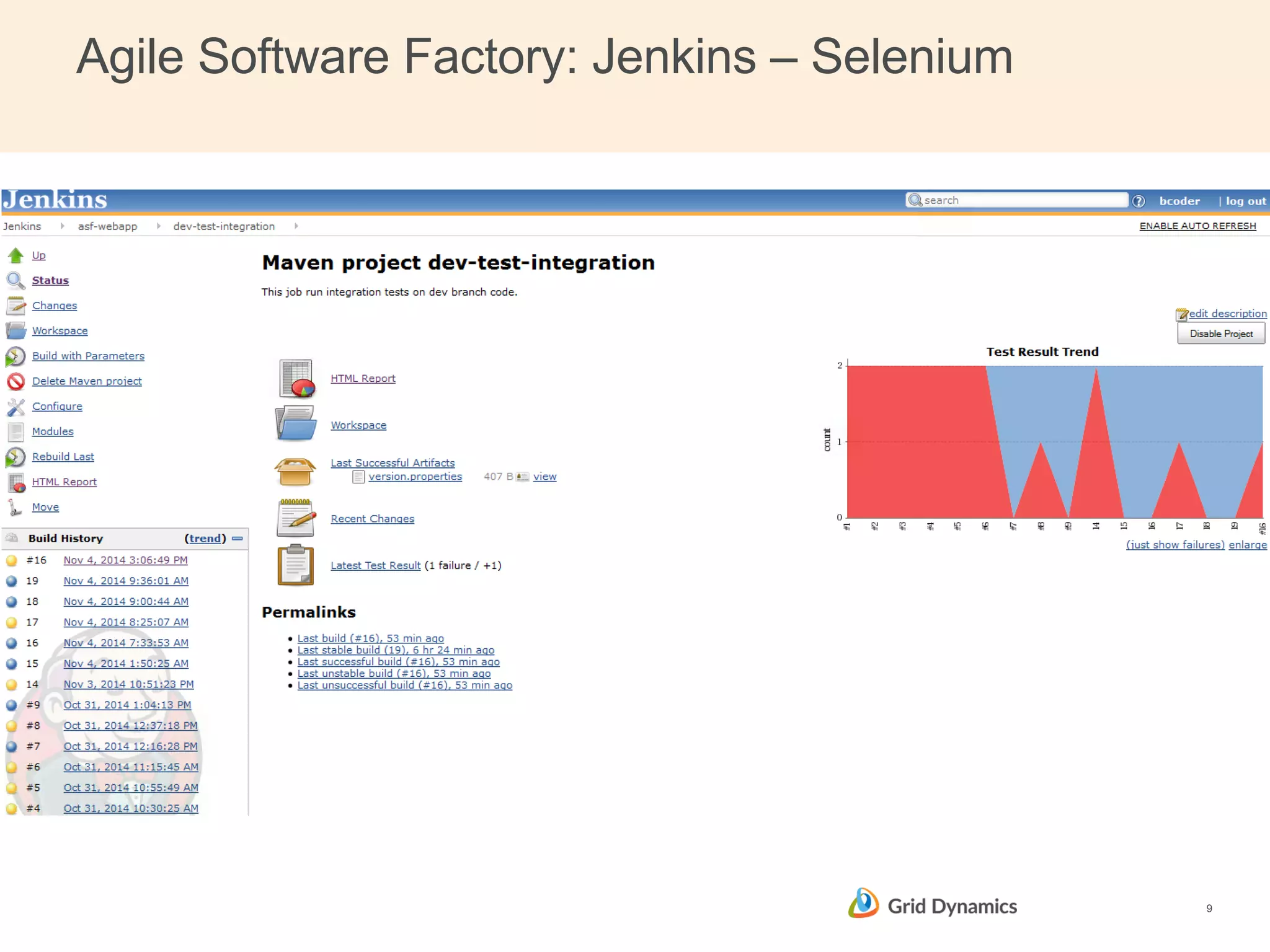Open build Nov 4, 2014 3:06:49 PM

pyautogui.click(x=125, y=560)
